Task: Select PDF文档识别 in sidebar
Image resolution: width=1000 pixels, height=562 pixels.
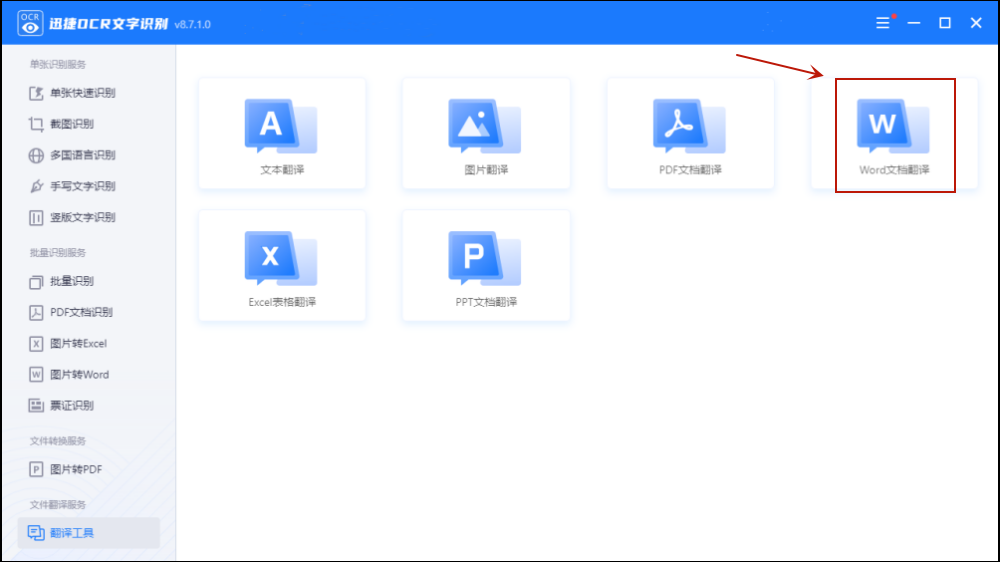Action: pos(71,313)
